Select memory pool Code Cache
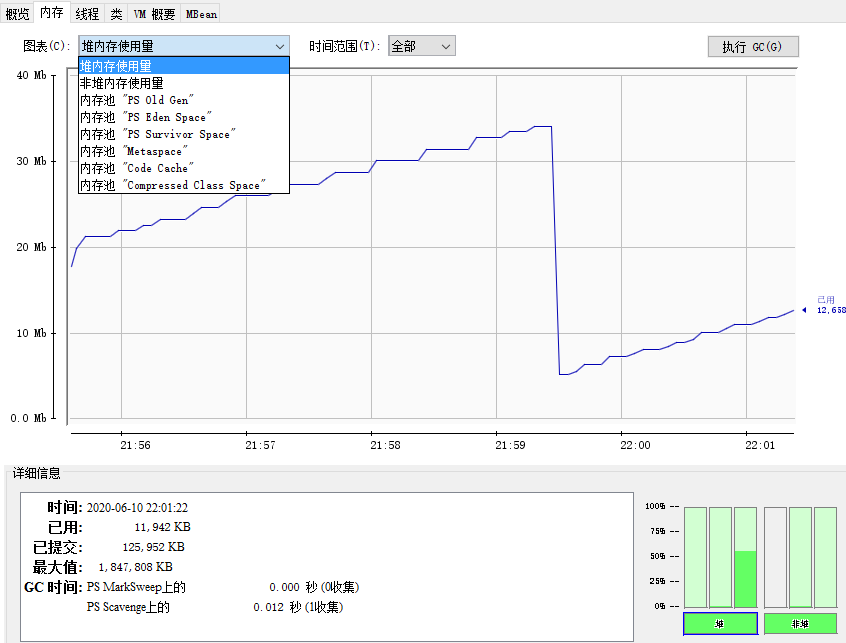The image size is (846, 643). tap(183, 168)
